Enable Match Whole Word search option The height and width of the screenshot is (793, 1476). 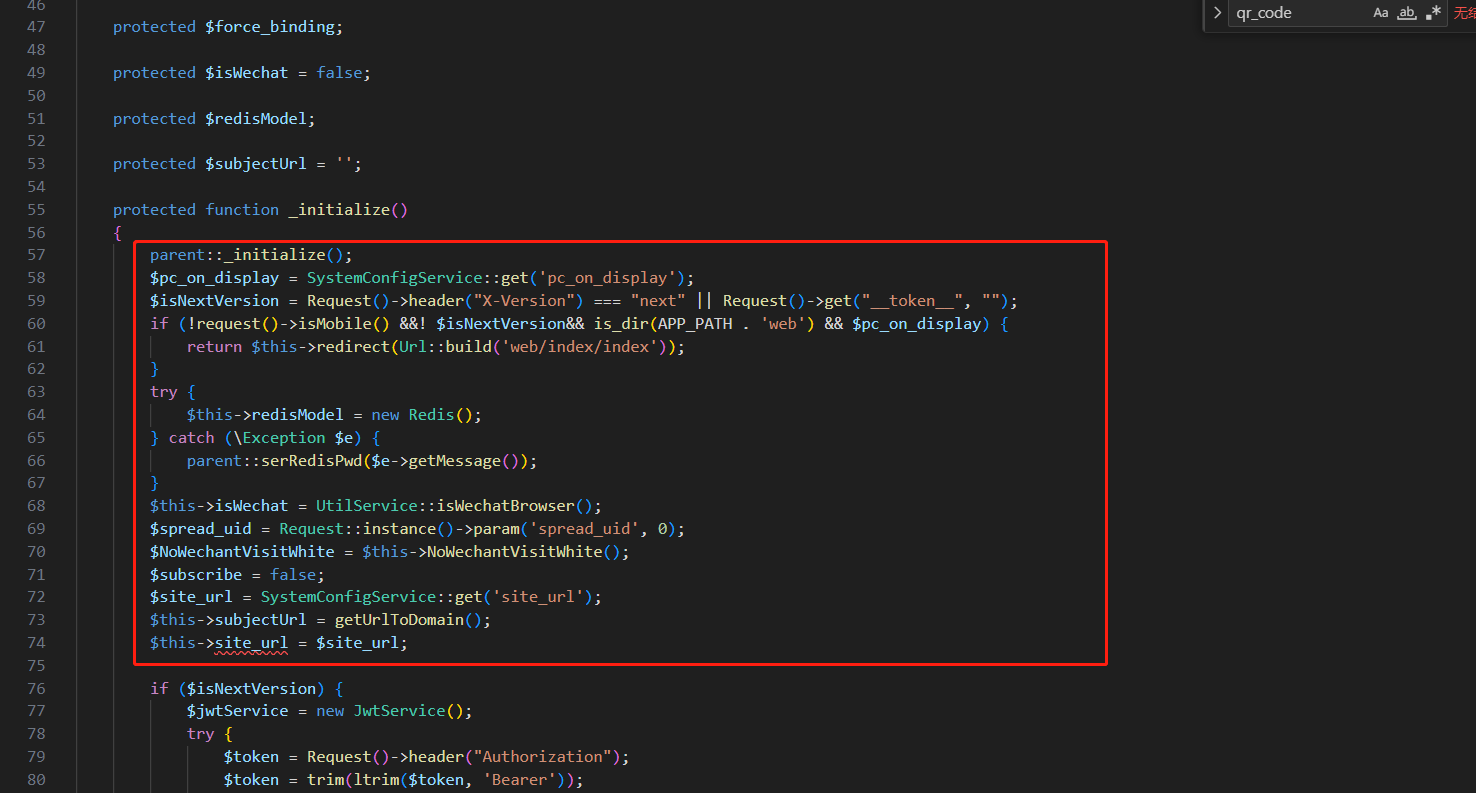click(1407, 13)
